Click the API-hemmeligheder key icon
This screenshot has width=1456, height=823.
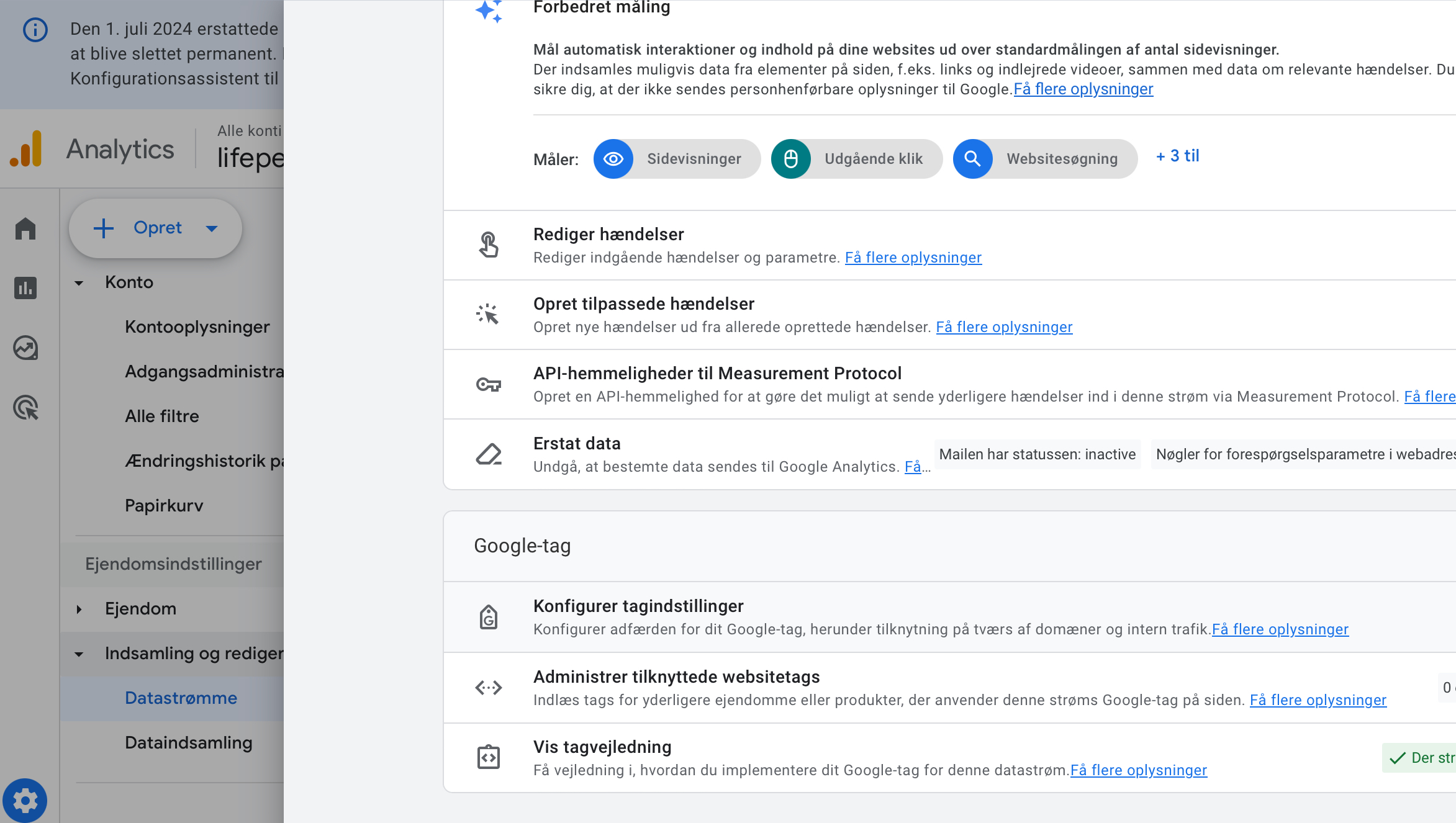point(489,385)
